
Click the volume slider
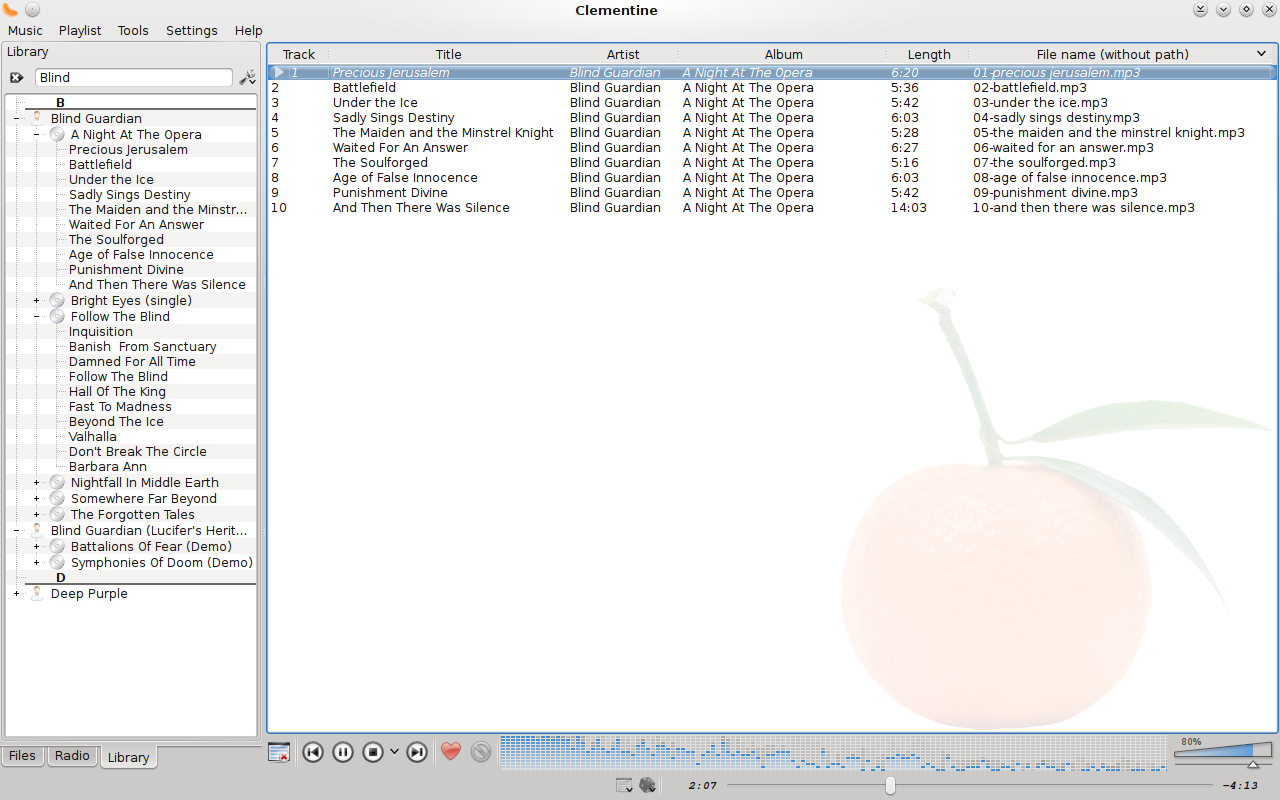point(1223,751)
